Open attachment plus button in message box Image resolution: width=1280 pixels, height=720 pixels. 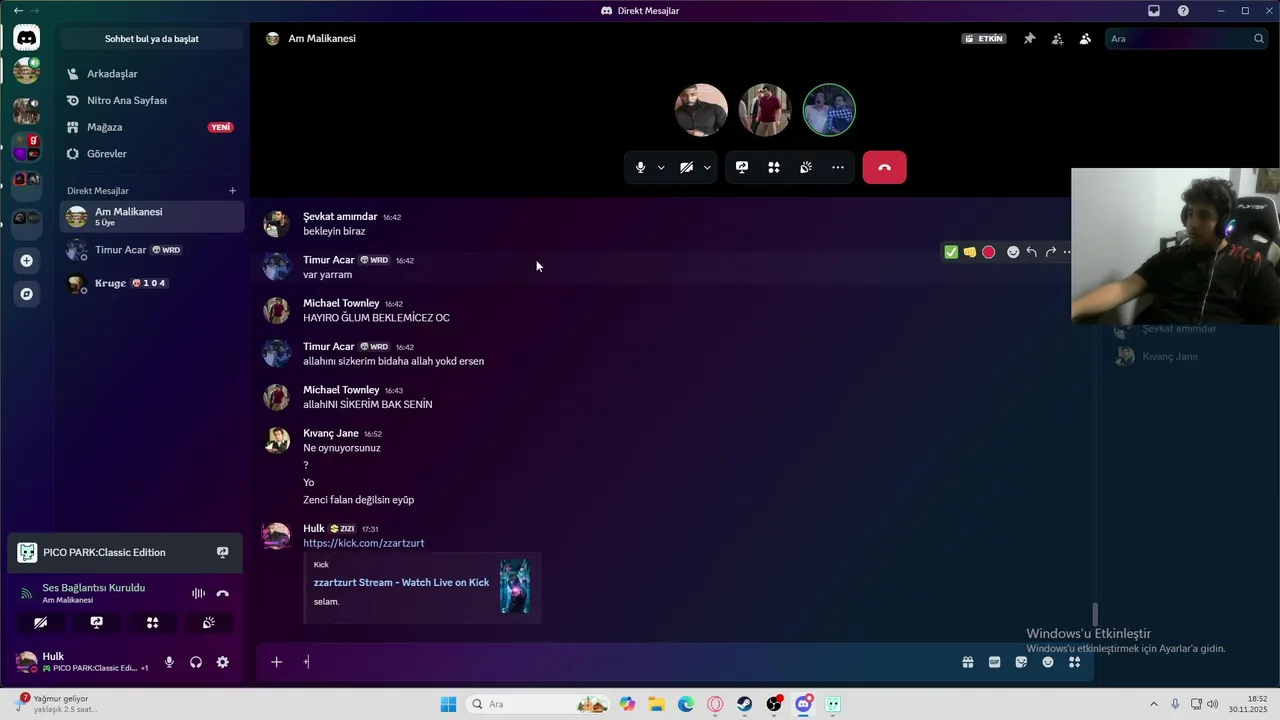277,662
